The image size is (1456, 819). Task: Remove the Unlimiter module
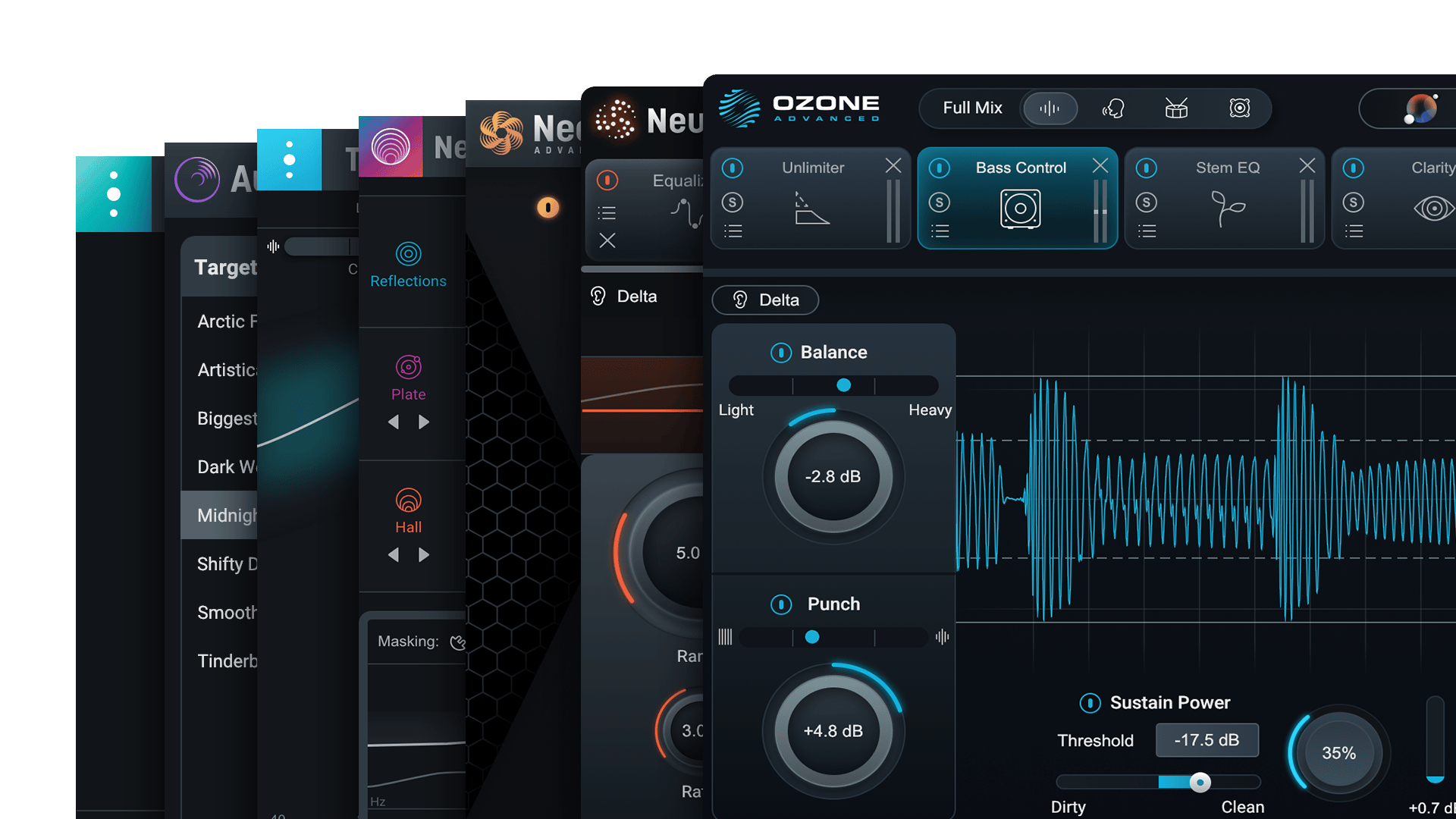893,165
